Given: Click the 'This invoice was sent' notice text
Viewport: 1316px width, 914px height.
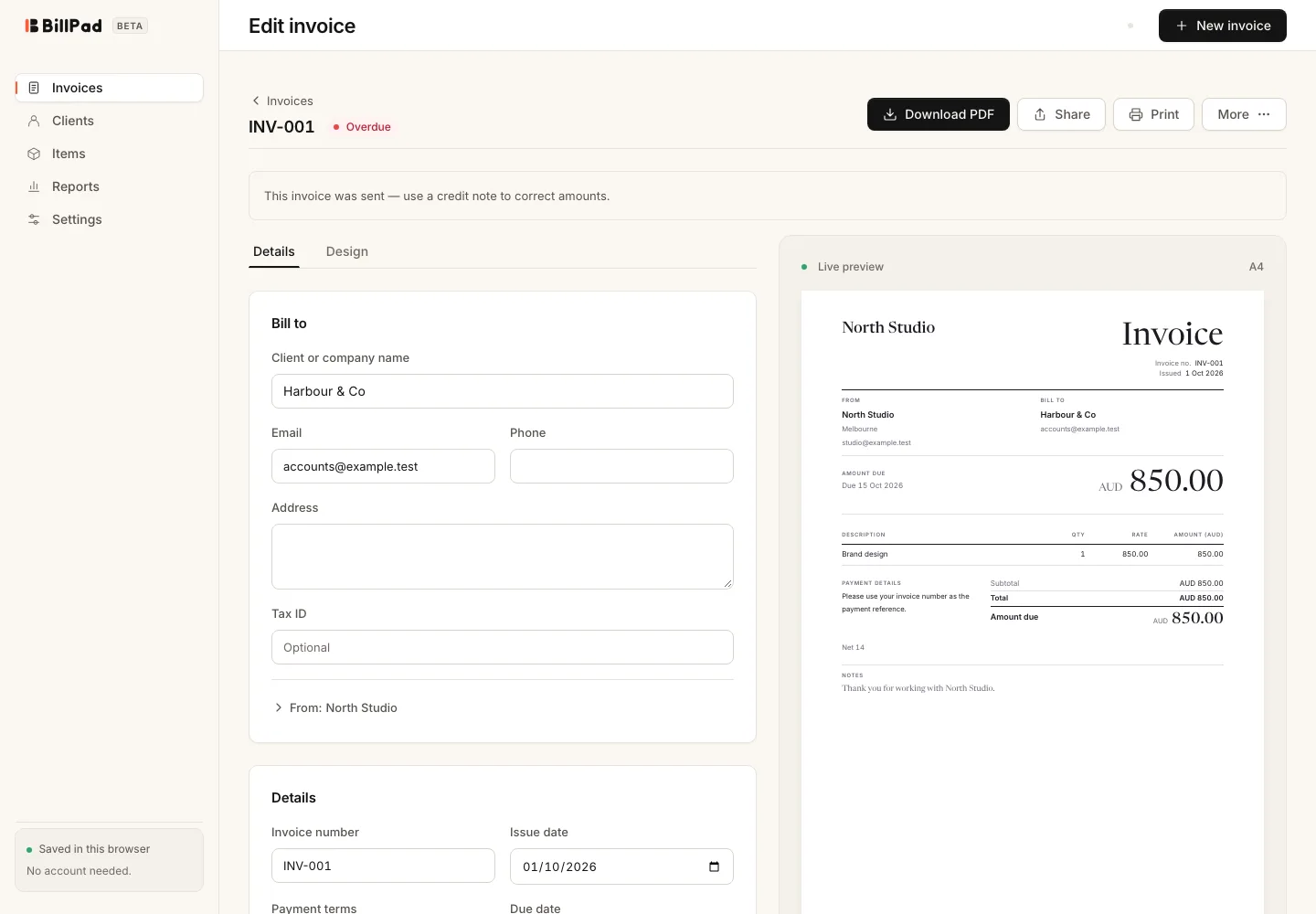Looking at the screenshot, I should 437,196.
